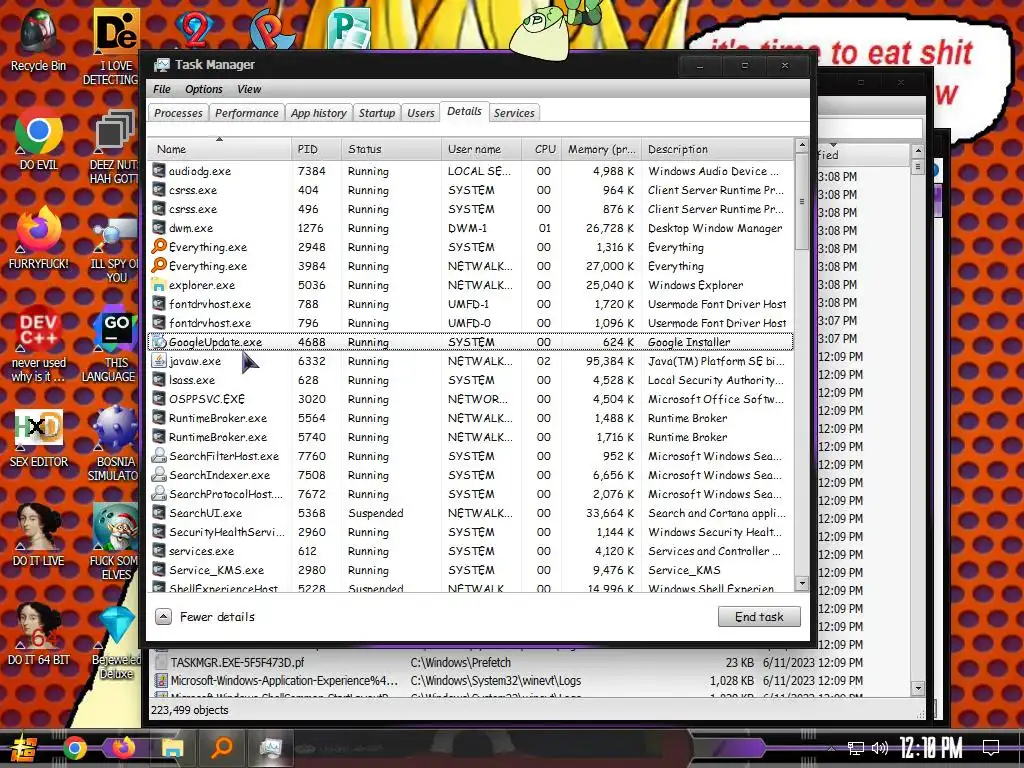Click the taskbar clock showing 12:10 PM
The width and height of the screenshot is (1024, 768).
point(931,748)
